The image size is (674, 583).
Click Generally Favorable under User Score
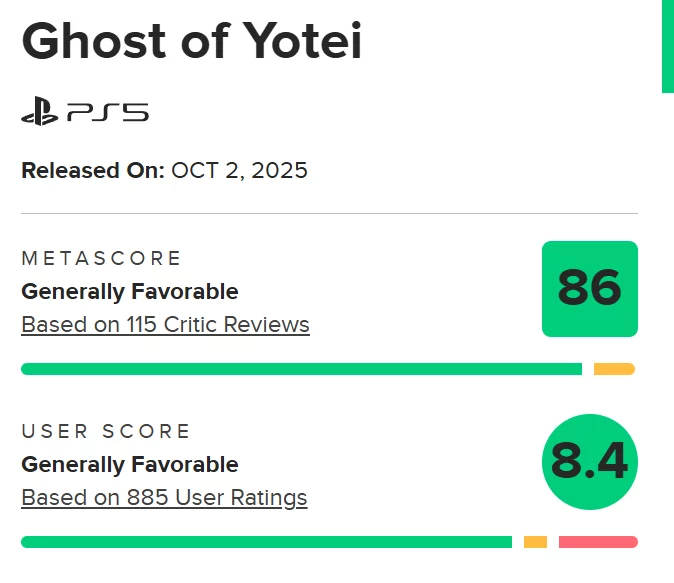[x=130, y=465]
